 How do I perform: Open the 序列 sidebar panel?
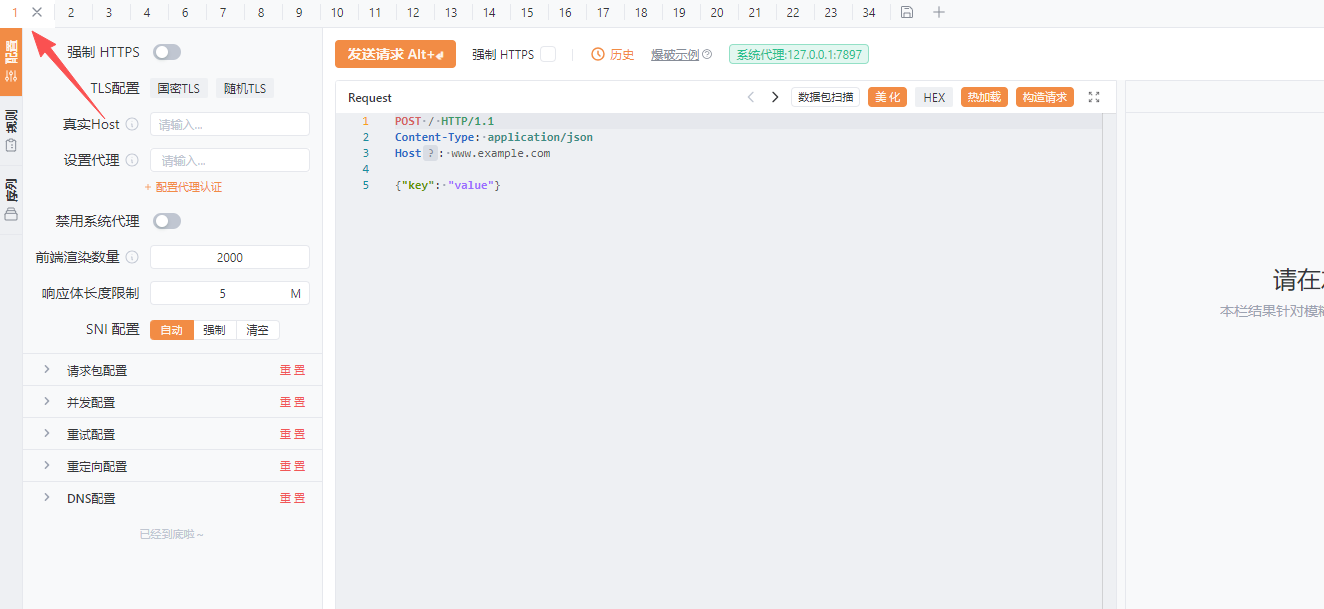[11, 200]
